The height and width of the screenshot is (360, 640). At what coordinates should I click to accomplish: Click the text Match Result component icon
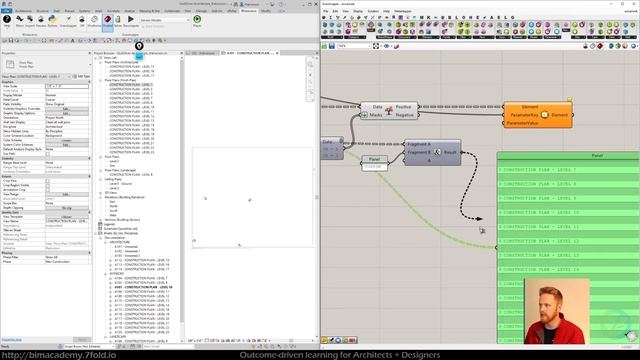(x=437, y=152)
